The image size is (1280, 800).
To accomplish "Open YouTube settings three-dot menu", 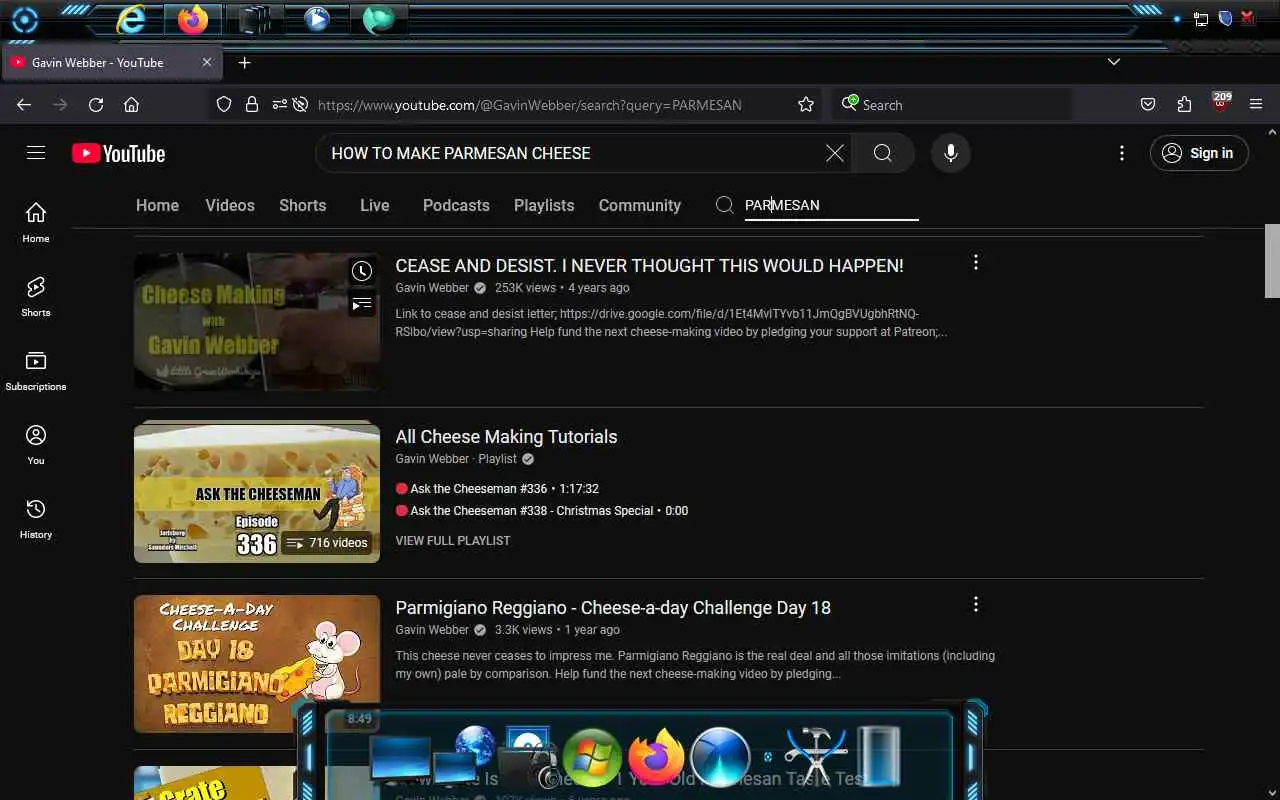I will click(1122, 153).
